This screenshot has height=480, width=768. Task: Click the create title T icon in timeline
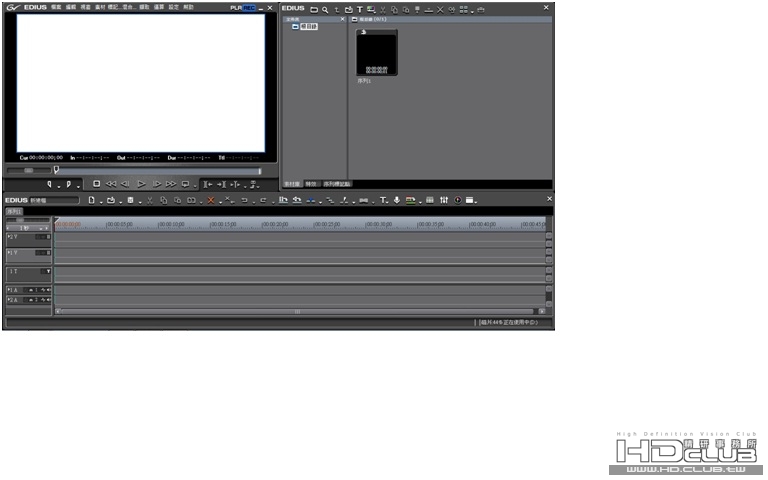pyautogui.click(x=383, y=200)
